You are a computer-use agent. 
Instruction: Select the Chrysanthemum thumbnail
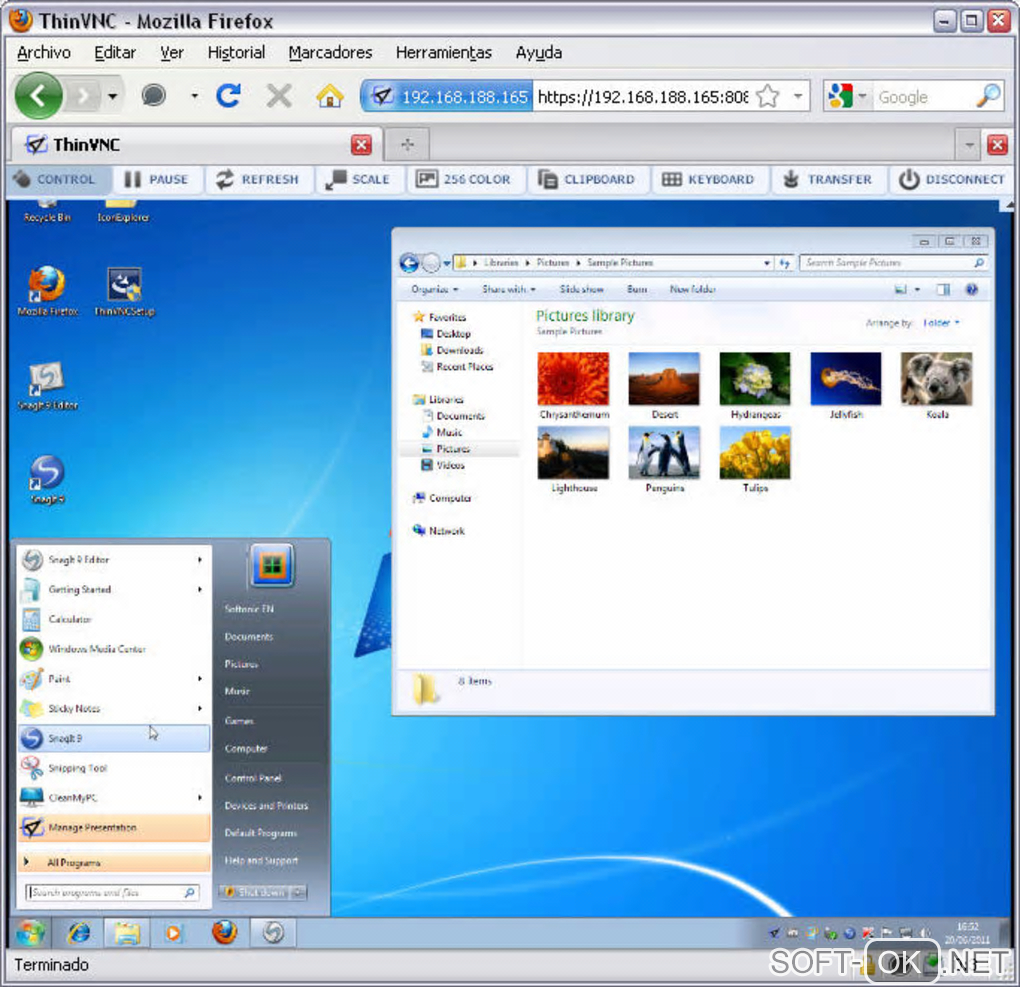pos(573,386)
